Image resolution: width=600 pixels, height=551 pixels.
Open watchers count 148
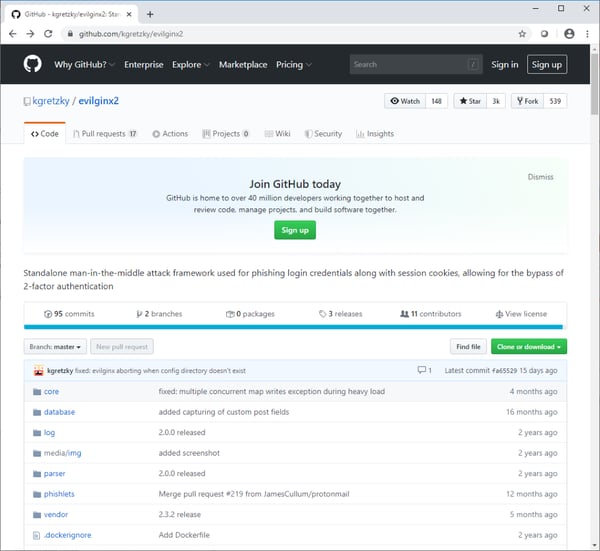coord(437,101)
